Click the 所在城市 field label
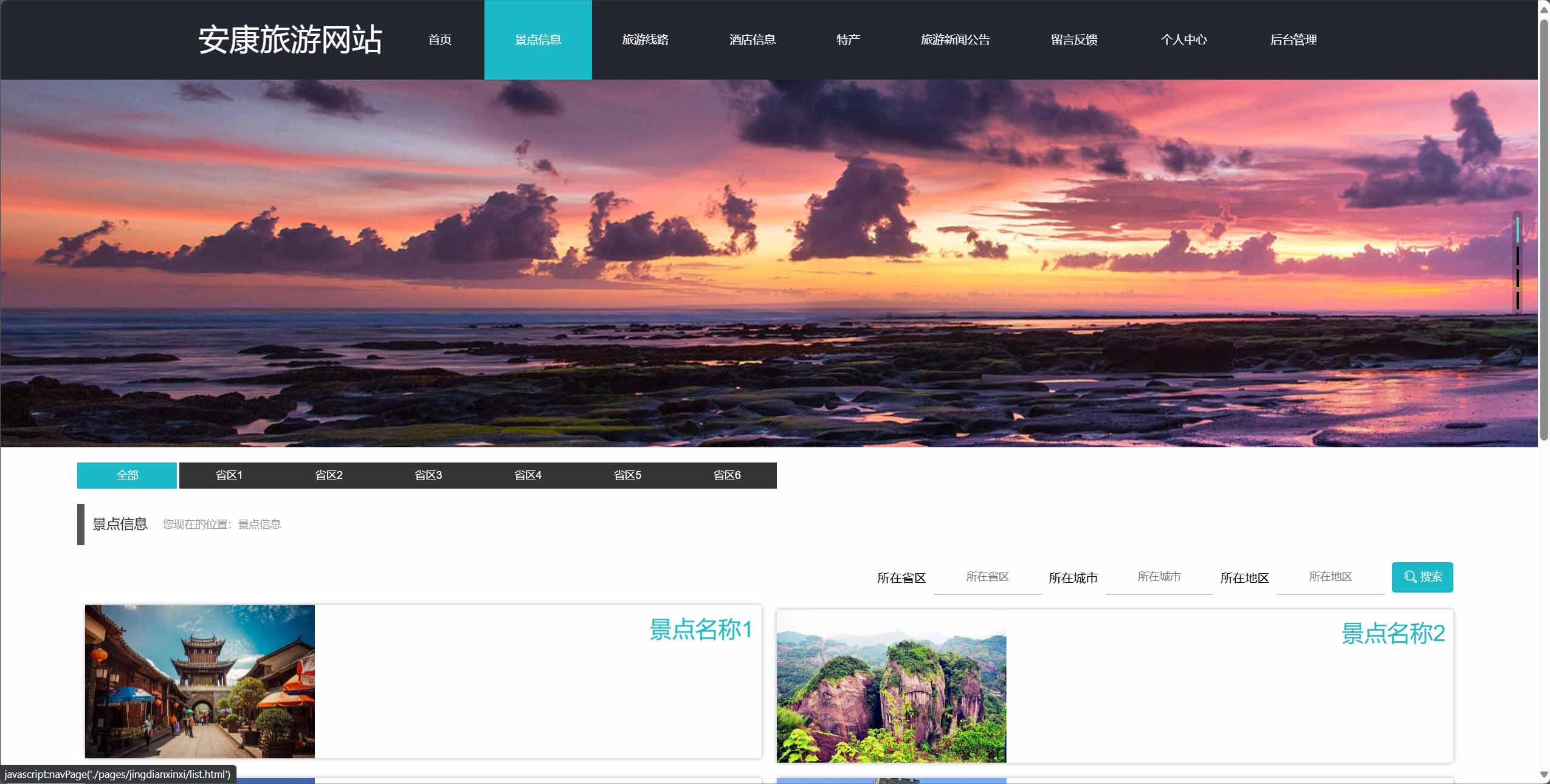 1073,578
